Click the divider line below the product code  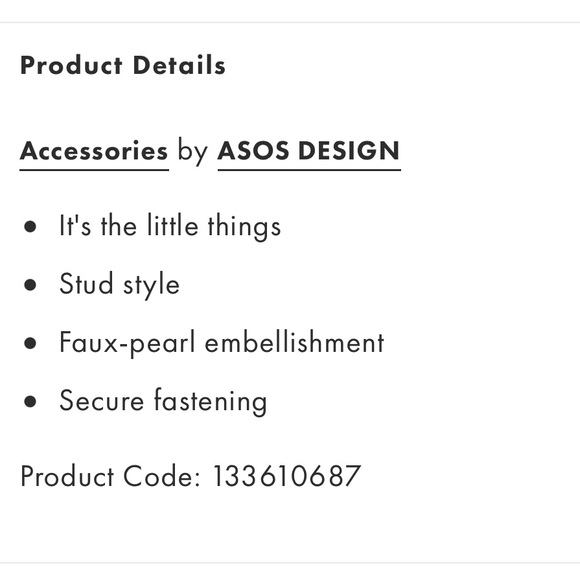pos(290,563)
